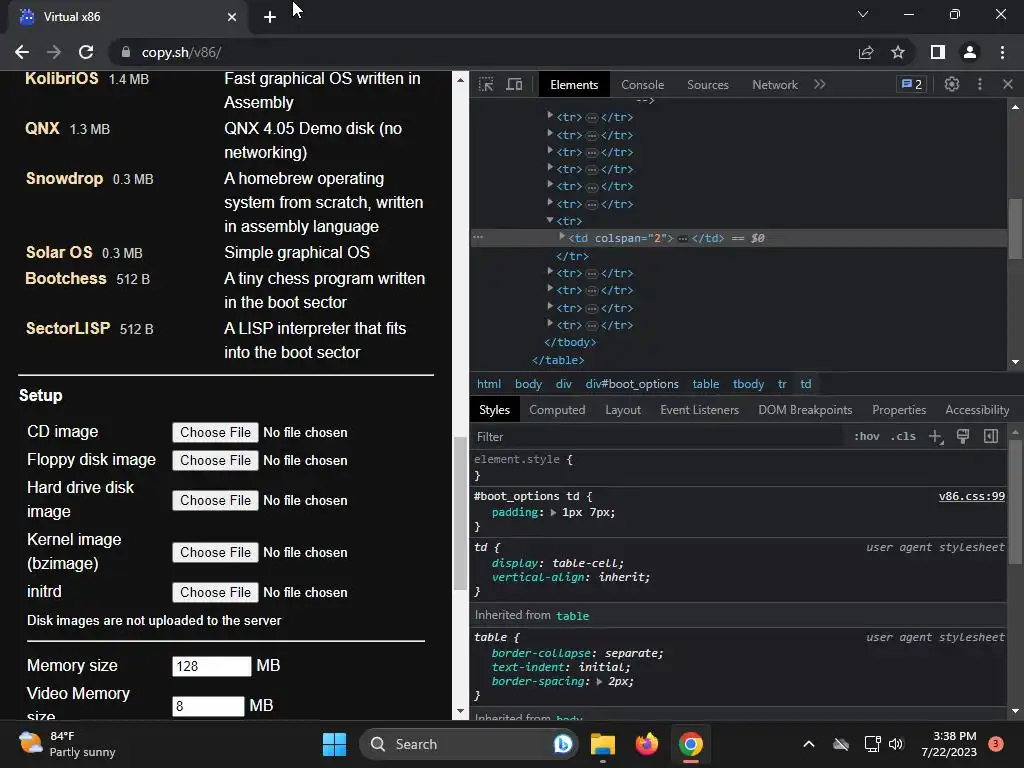Open the Layout tab
Viewport: 1024px width, 768px height.
(622, 409)
